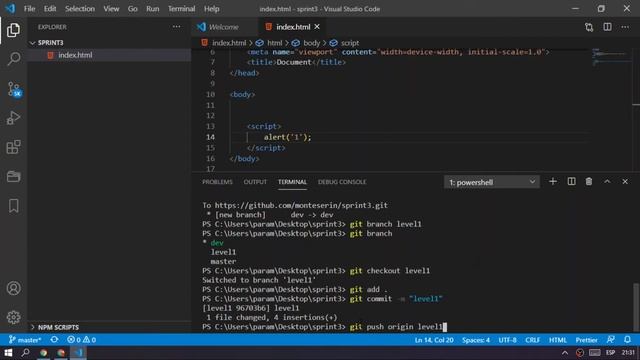Open the Selection menu

coord(80,9)
